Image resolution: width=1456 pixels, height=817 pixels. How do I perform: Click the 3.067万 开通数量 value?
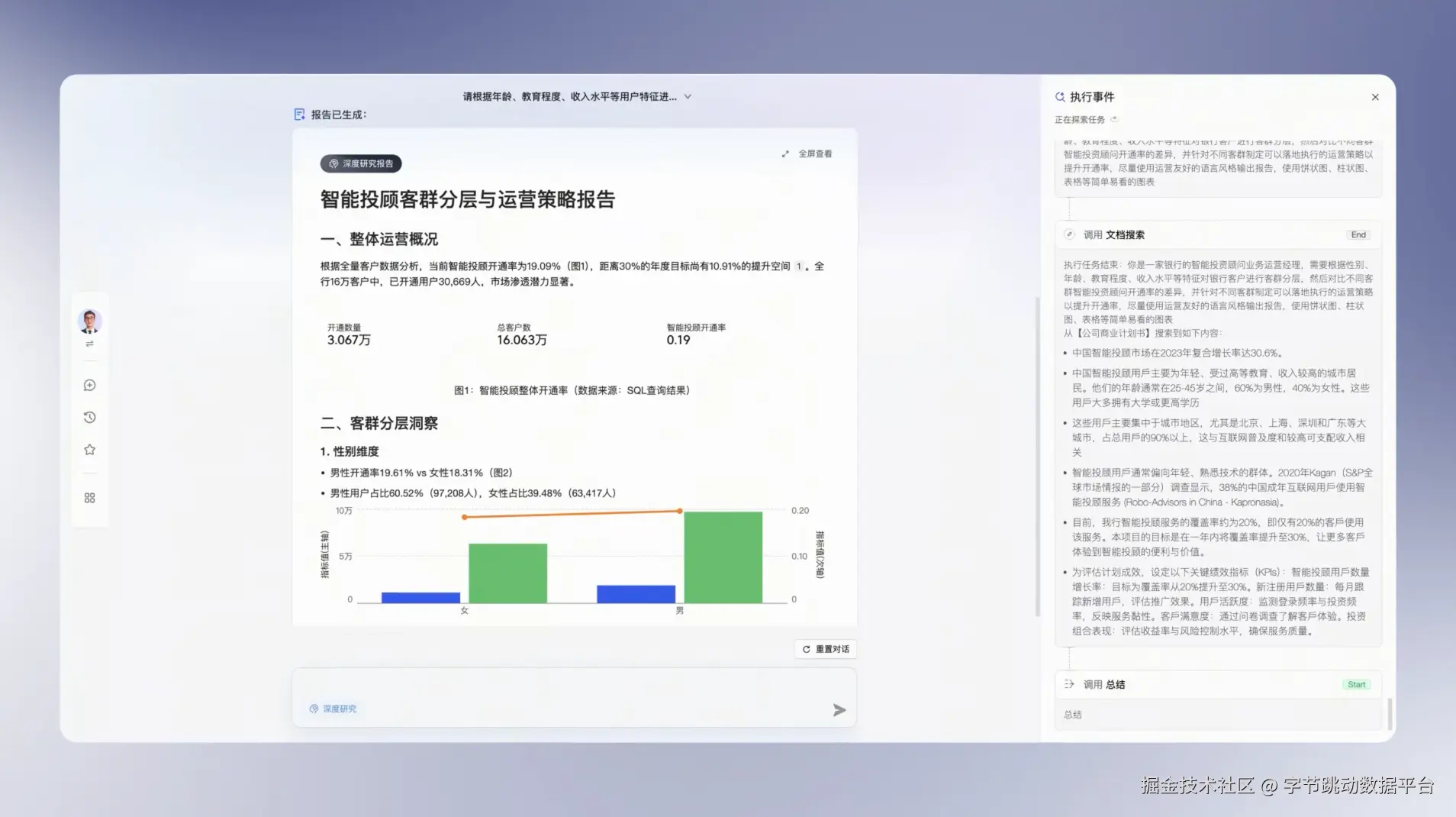[x=349, y=341]
